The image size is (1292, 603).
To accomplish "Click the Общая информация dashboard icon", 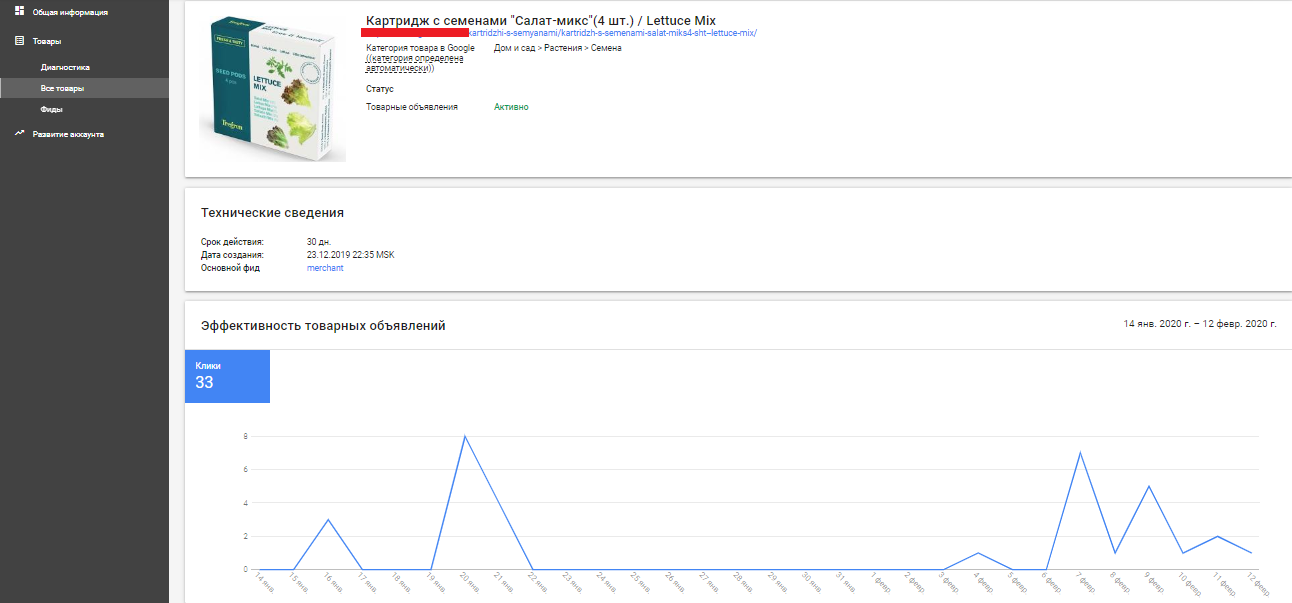I will 19,11.
